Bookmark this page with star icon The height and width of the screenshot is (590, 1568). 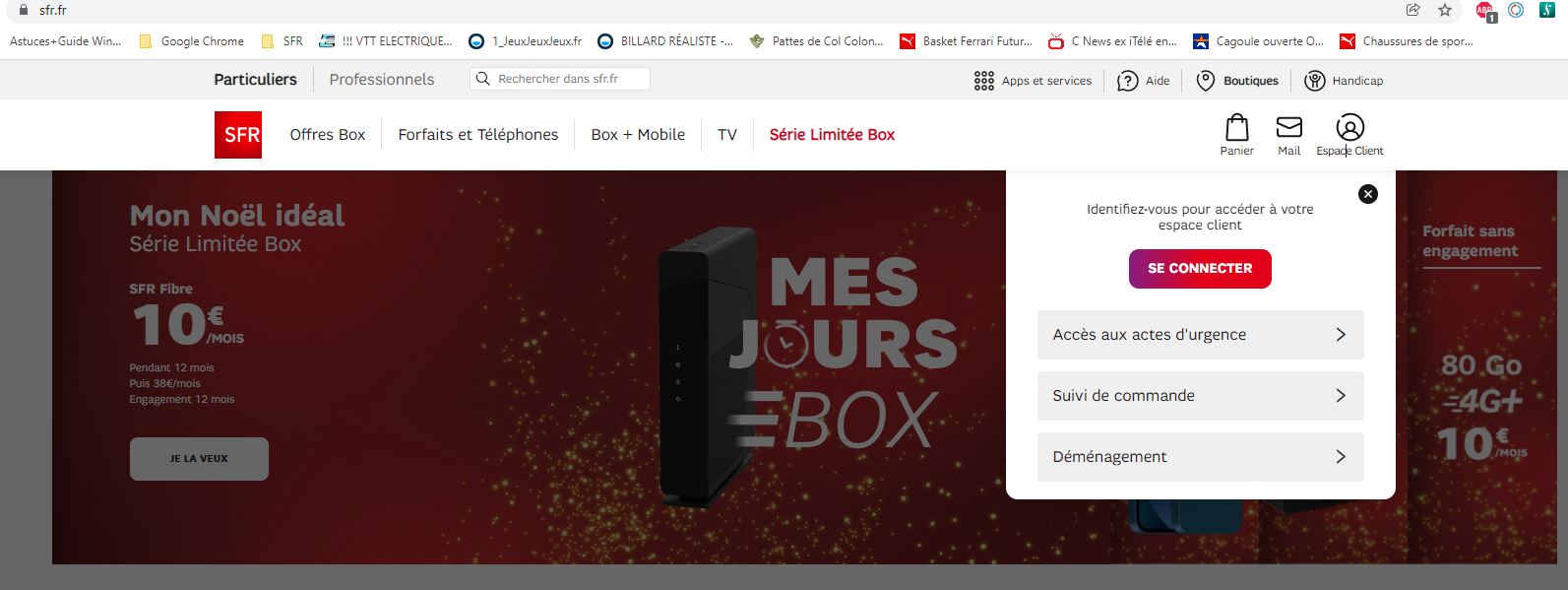pos(1445,10)
